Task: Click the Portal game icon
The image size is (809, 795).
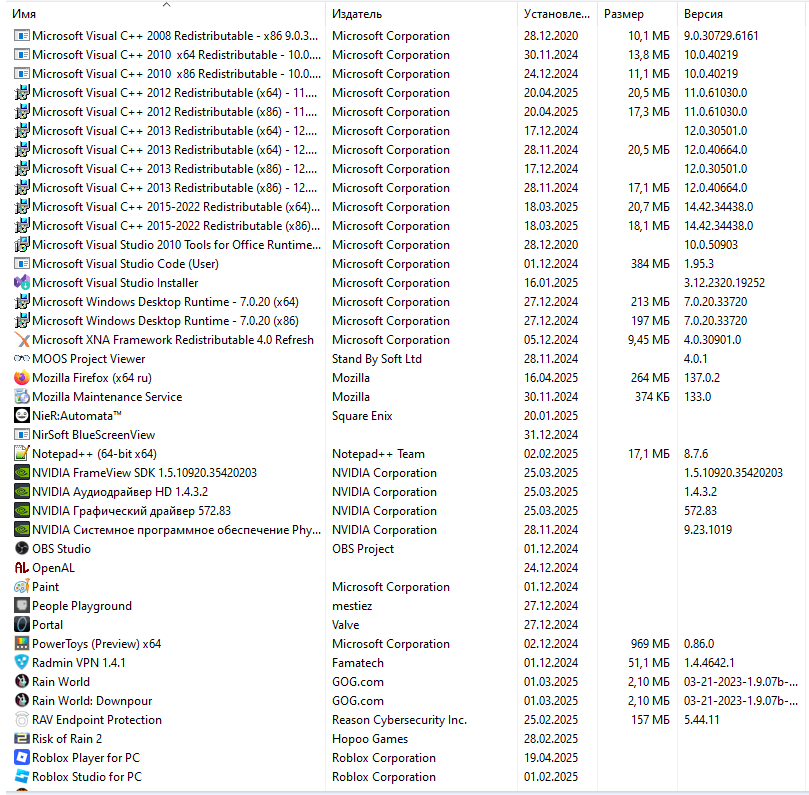Action: [x=22, y=625]
